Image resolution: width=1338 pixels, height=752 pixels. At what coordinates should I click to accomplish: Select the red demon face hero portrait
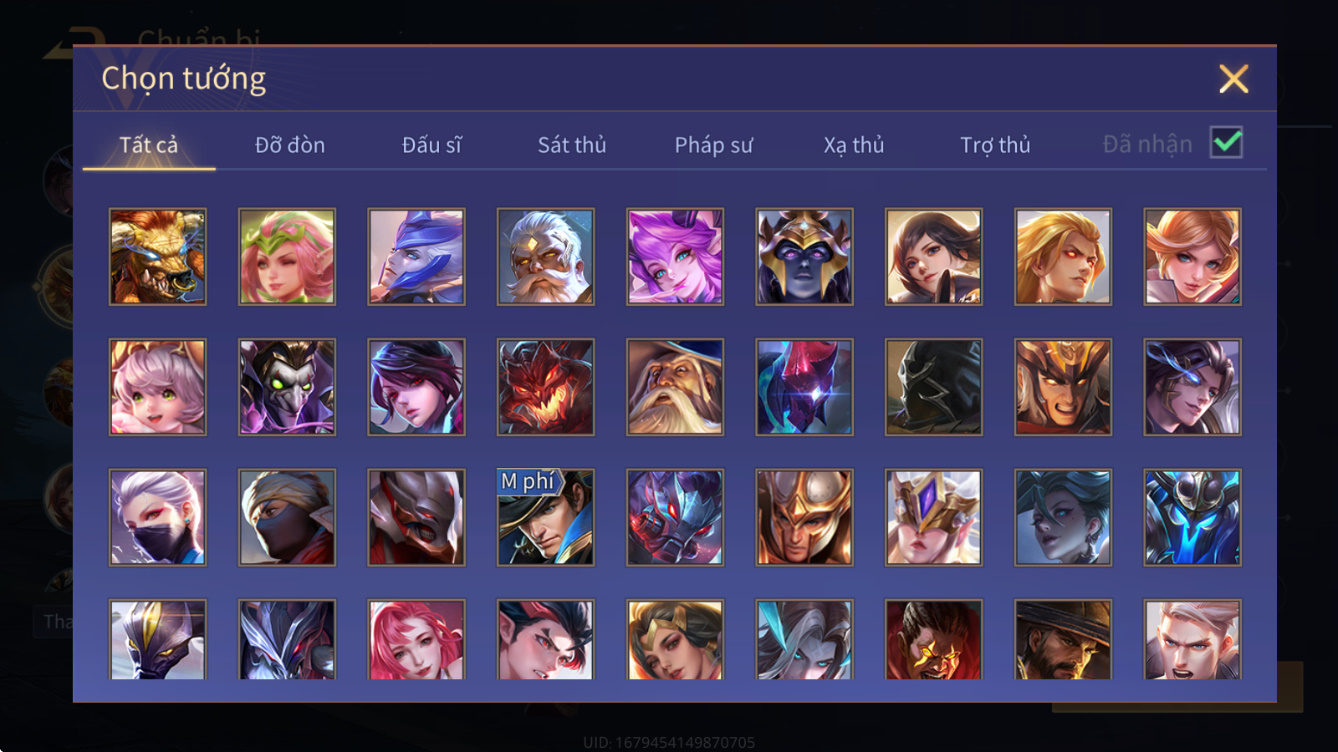tap(545, 387)
